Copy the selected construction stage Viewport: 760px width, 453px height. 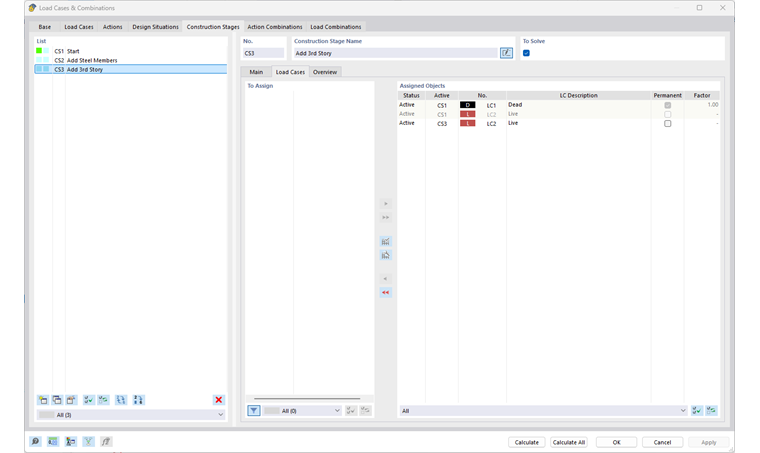(x=57, y=400)
